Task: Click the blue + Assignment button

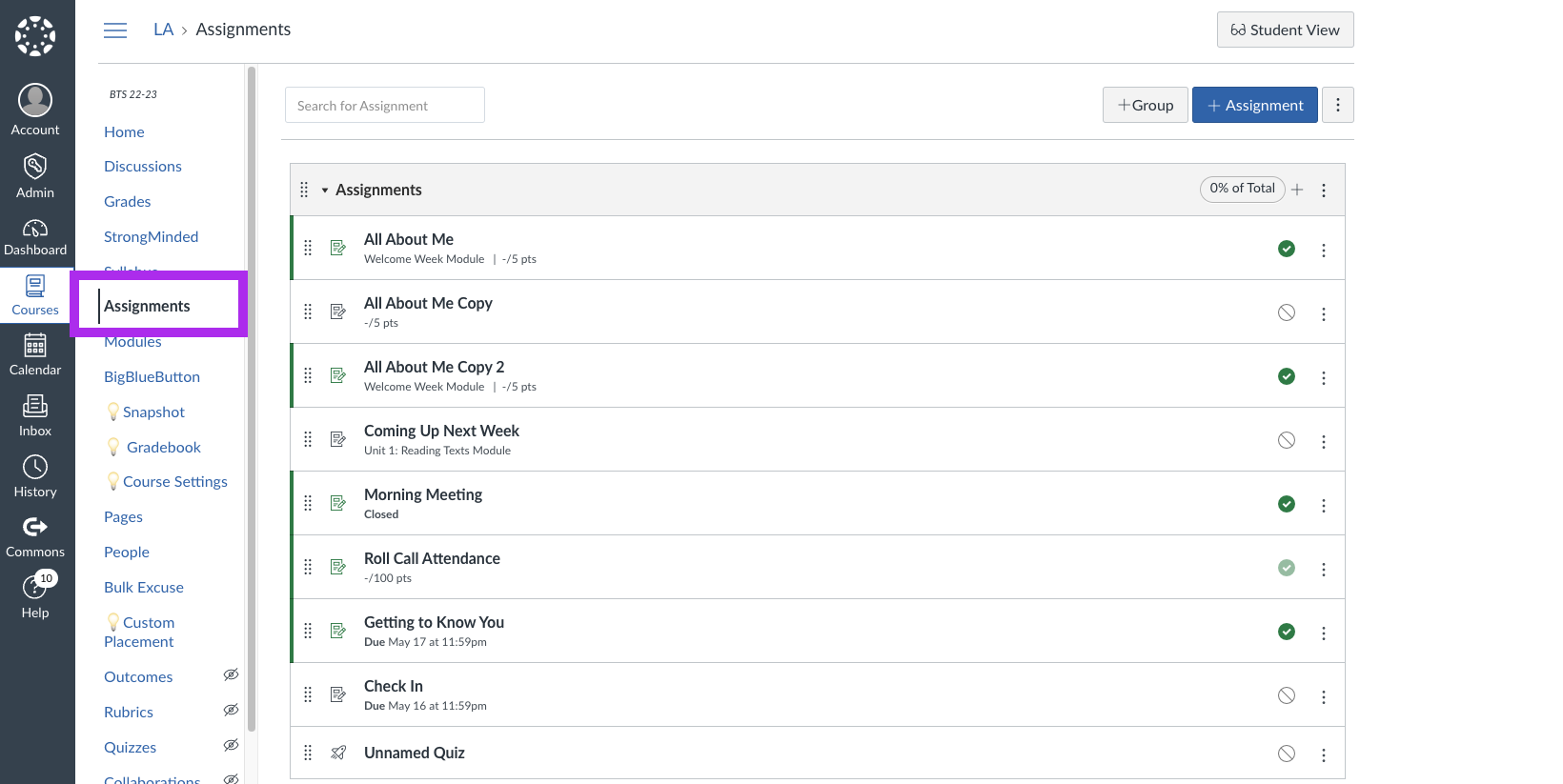Action: pyautogui.click(x=1255, y=105)
